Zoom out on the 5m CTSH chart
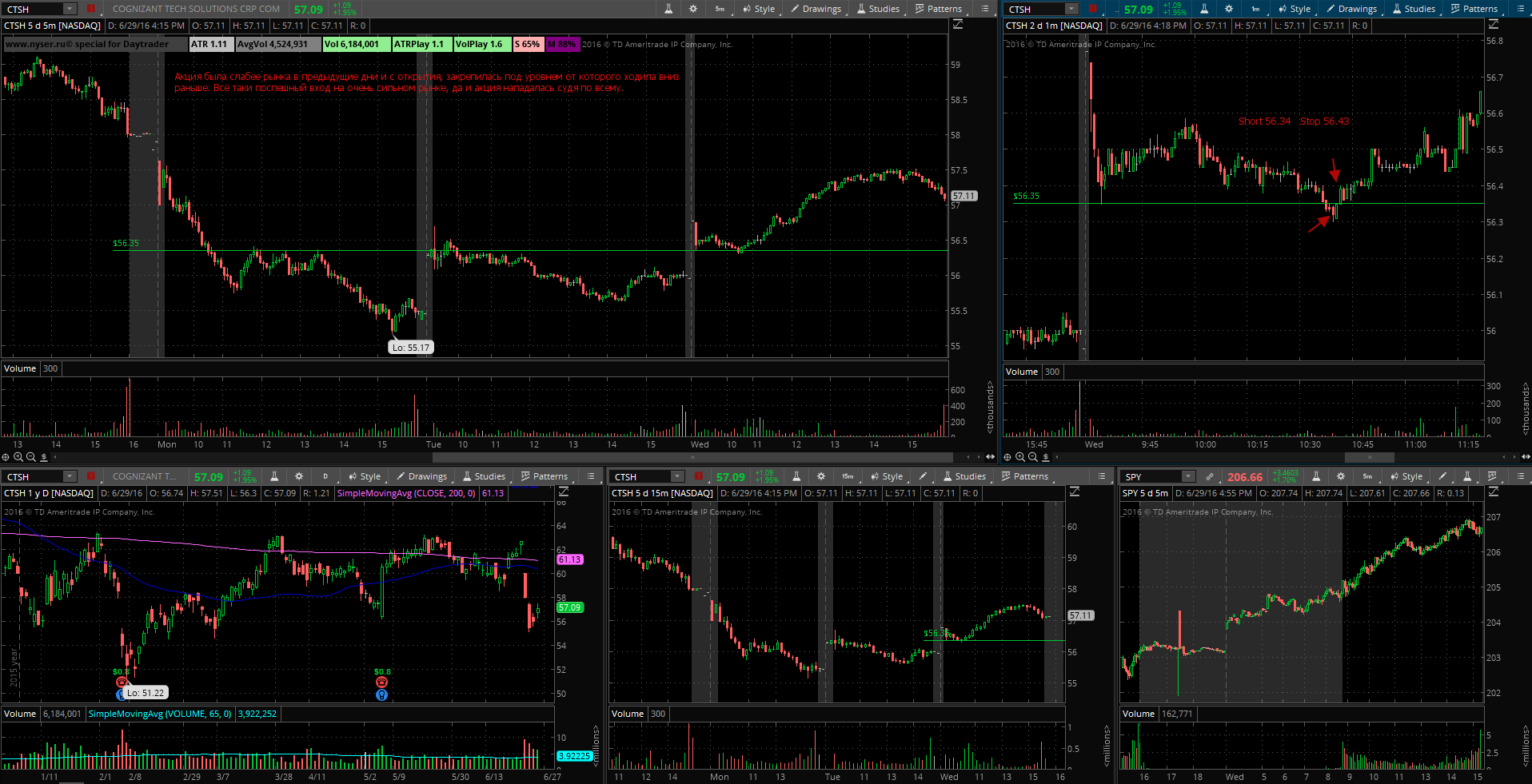Viewport: 1532px width, 784px height. [x=30, y=457]
